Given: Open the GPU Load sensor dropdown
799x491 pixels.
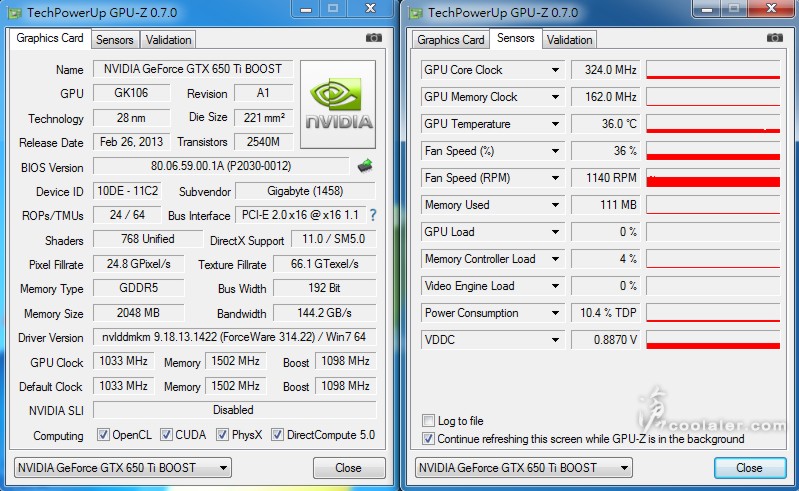Looking at the screenshot, I should pos(555,232).
